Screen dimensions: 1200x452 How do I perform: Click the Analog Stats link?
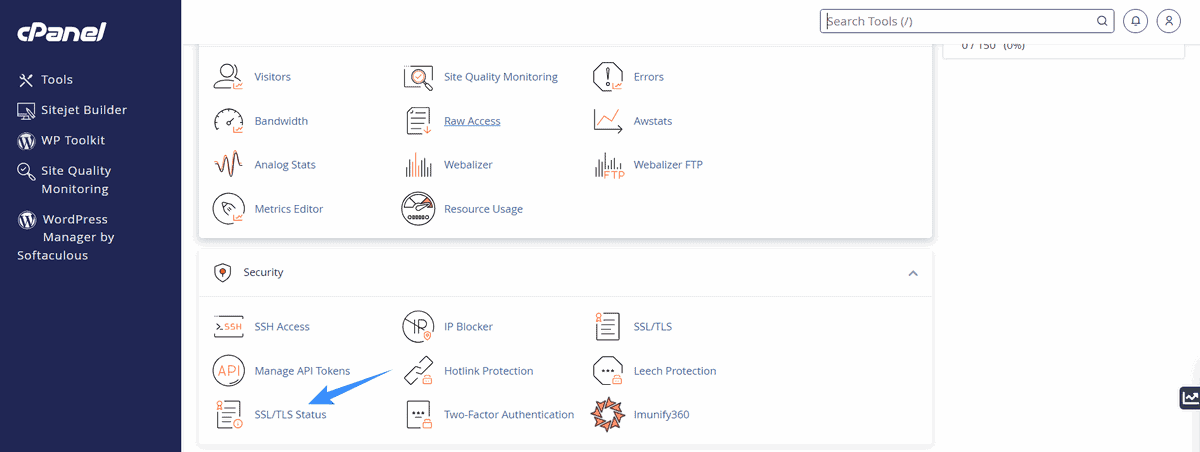(285, 165)
